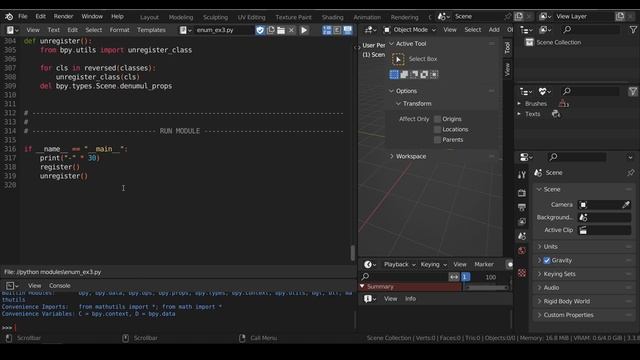
Task: Toggle word wrap in text editor
Action: click(x=337, y=30)
